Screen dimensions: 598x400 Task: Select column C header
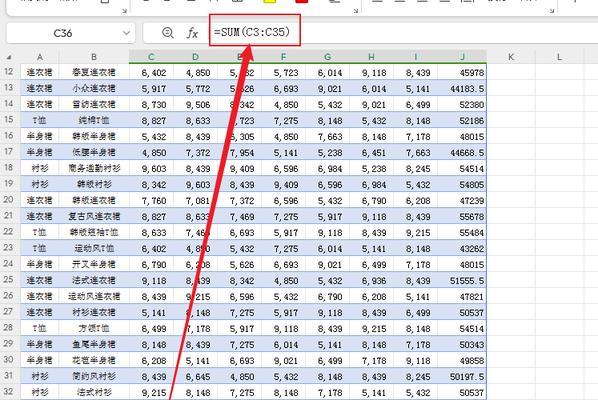pyautogui.click(x=151, y=57)
